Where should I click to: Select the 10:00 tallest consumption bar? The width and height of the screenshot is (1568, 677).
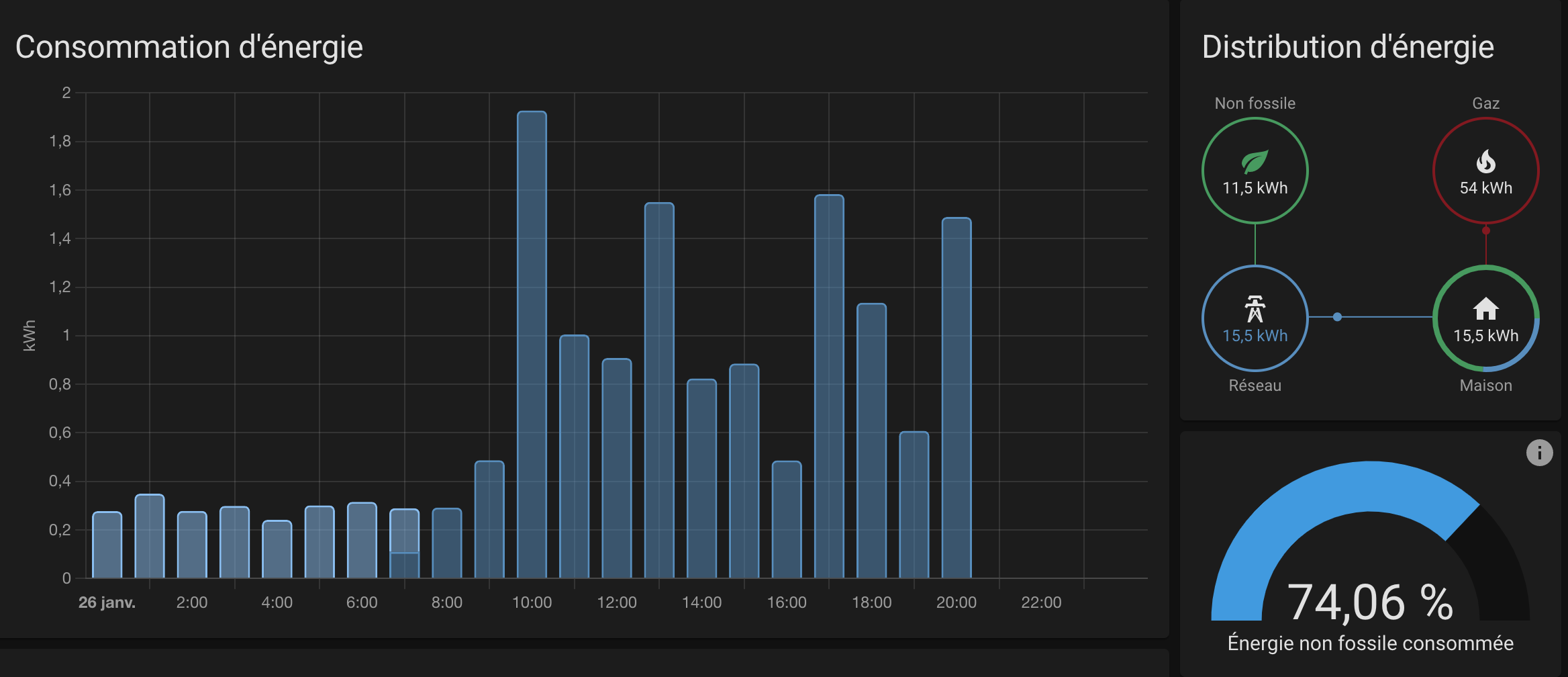(532, 345)
